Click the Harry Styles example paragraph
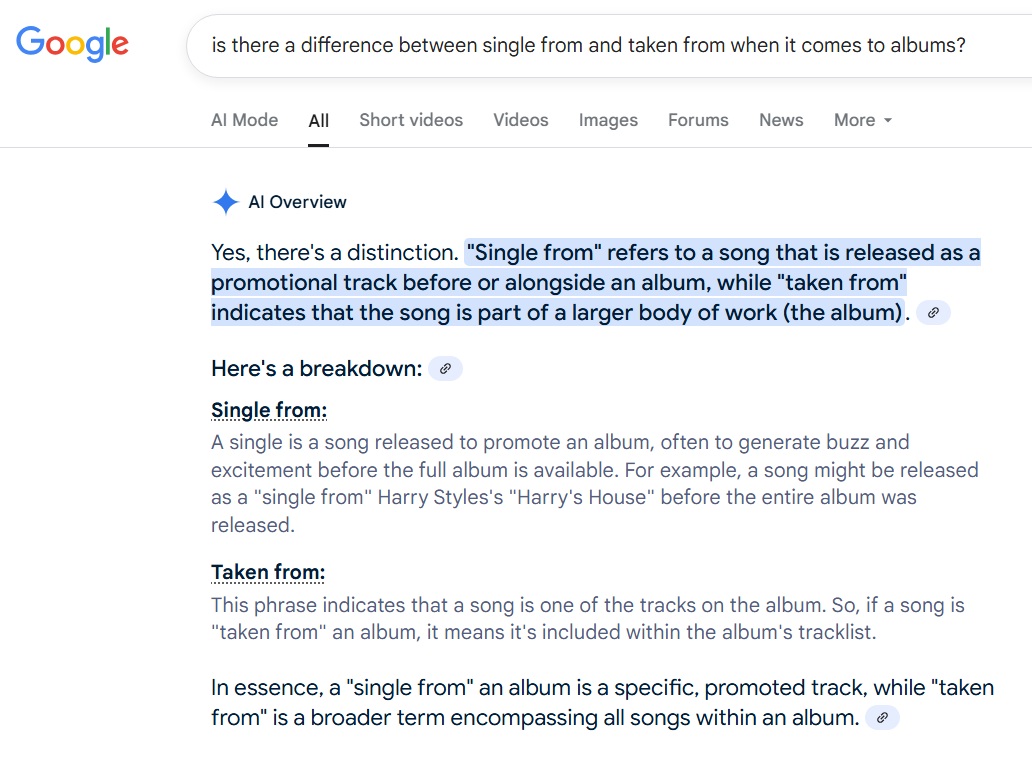 (594, 483)
